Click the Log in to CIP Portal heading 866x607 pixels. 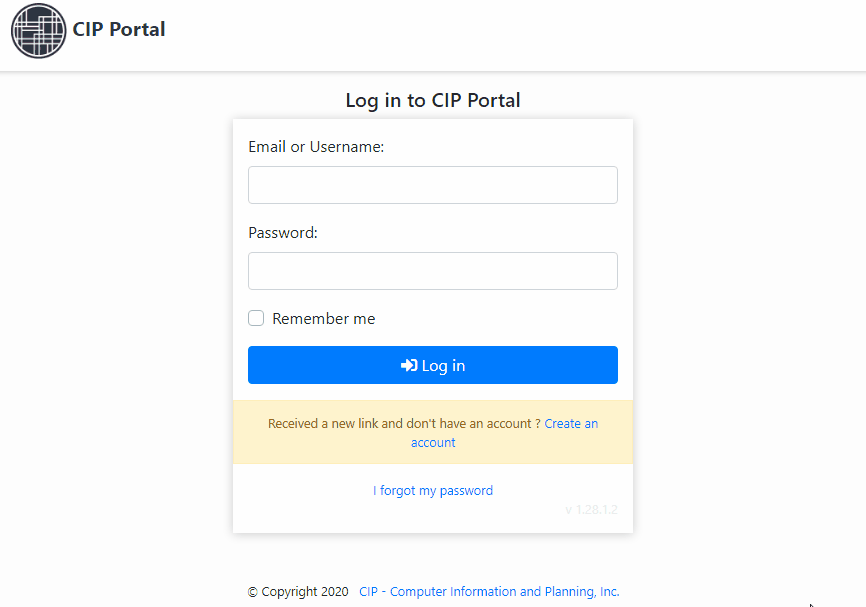433,101
